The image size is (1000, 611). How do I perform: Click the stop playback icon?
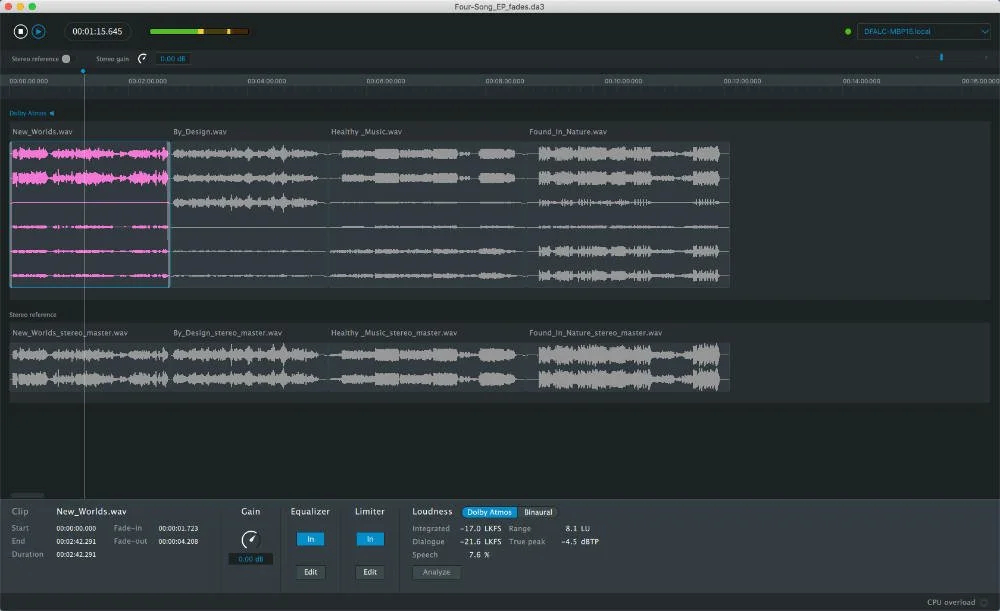(20, 31)
